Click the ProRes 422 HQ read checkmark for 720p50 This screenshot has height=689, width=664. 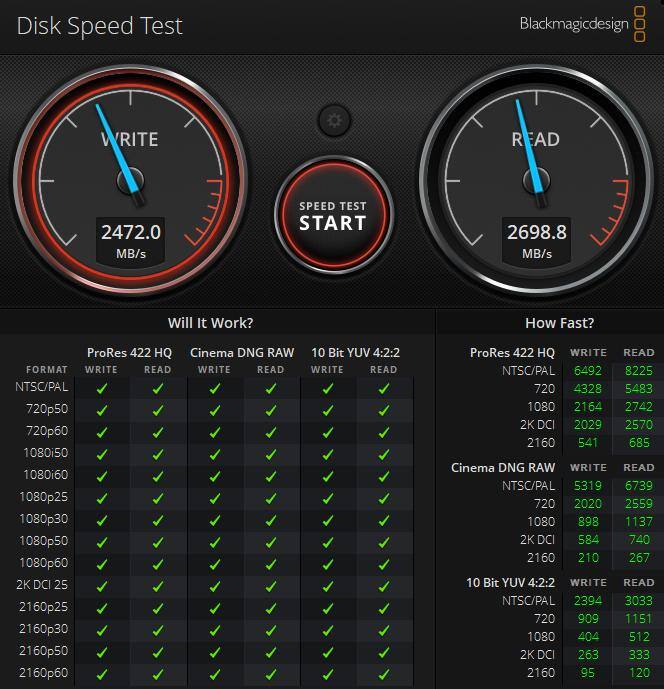coord(157,408)
